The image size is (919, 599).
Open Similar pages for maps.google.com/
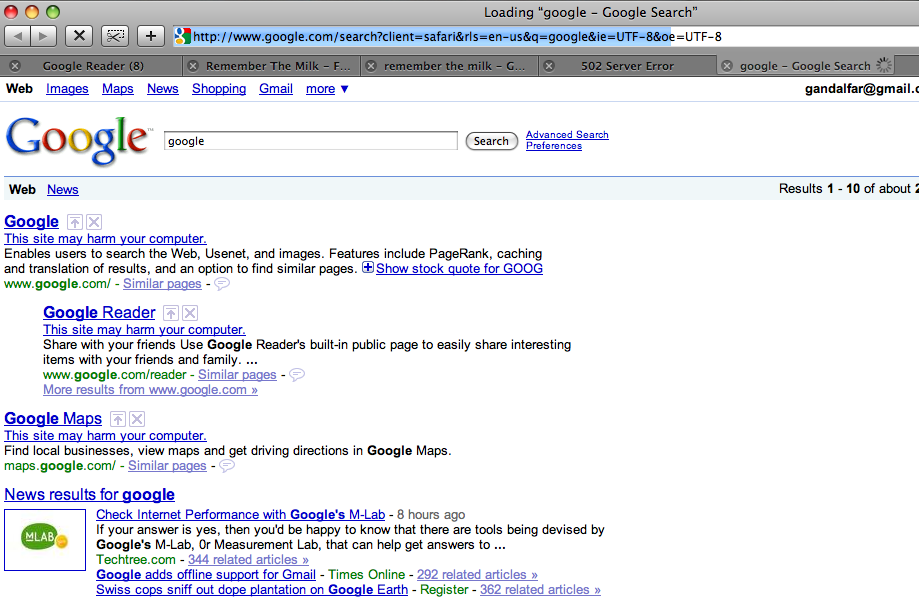coord(167,466)
